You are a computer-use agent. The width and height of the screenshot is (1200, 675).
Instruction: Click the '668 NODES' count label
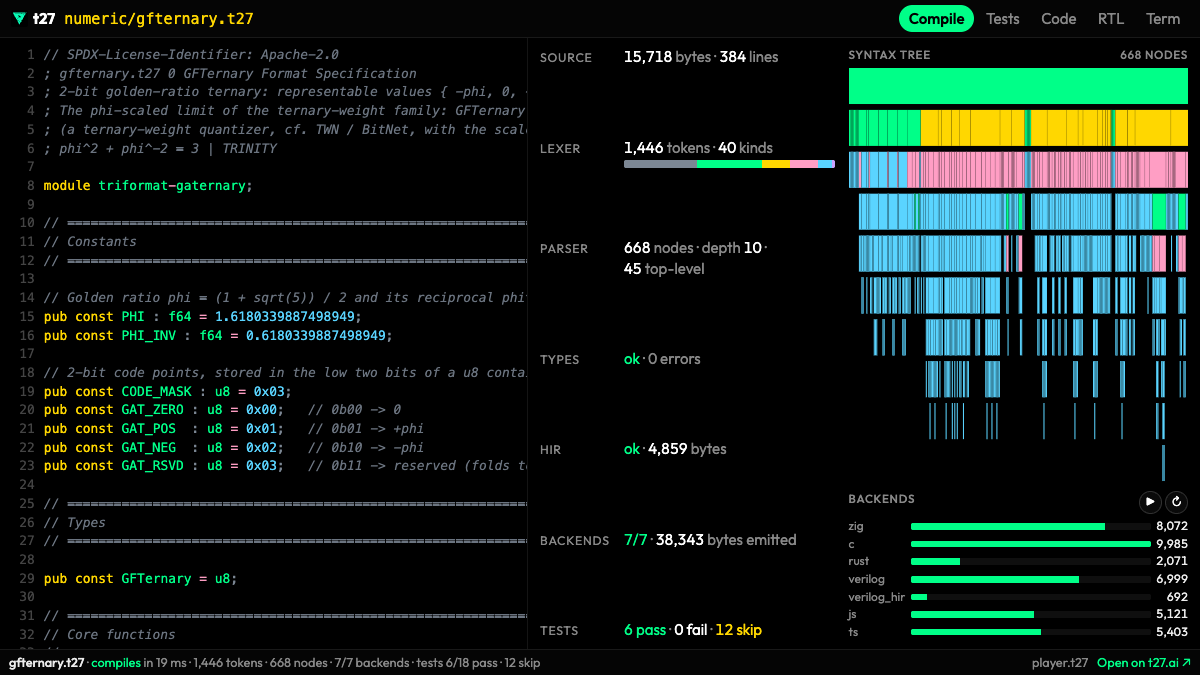[1153, 55]
